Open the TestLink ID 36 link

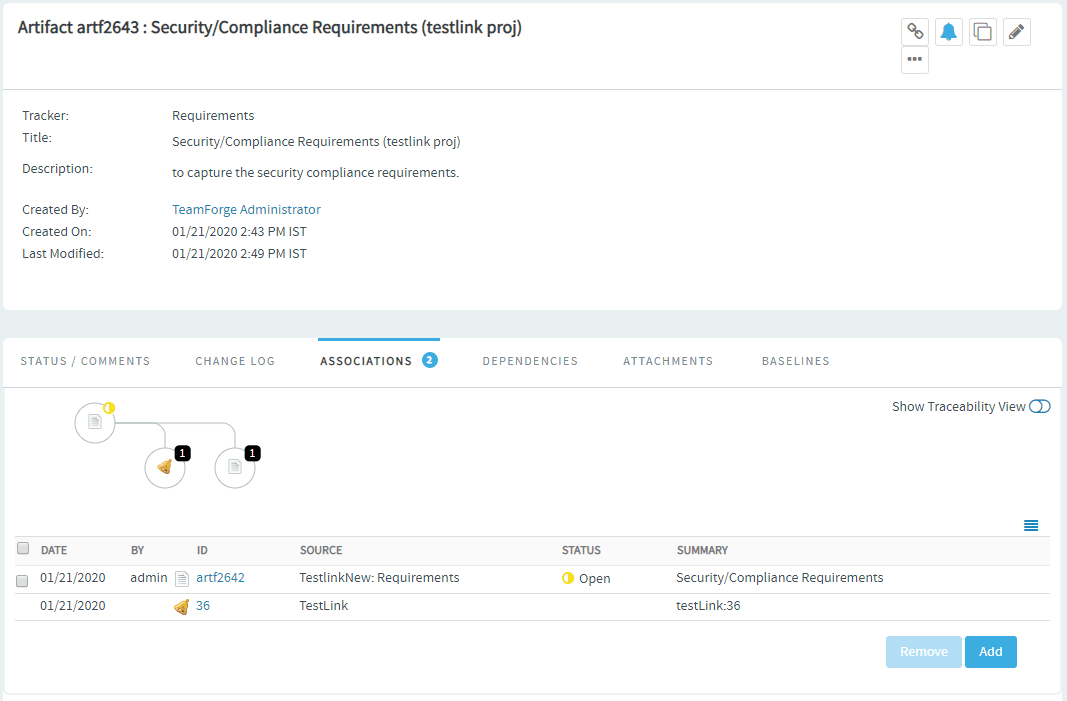point(203,606)
